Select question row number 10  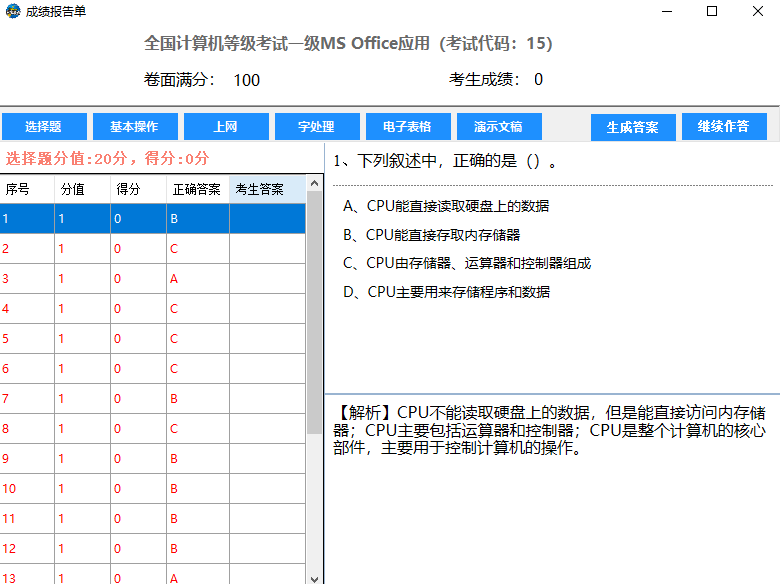[150, 489]
